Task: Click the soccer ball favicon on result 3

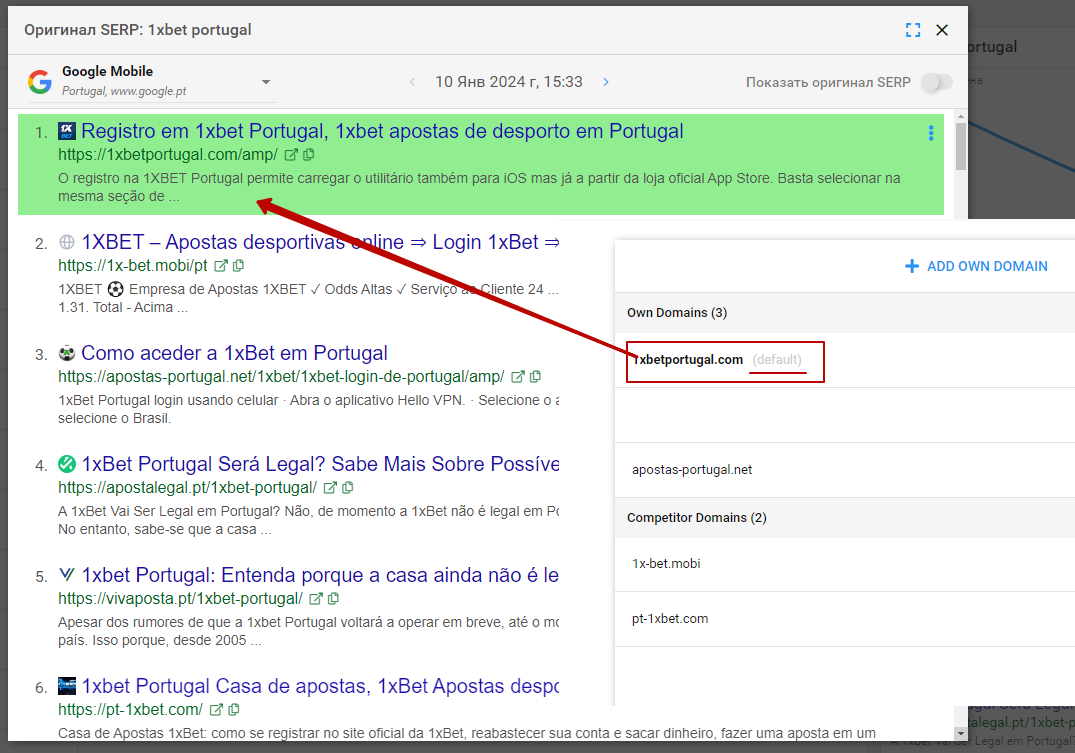Action: point(67,353)
